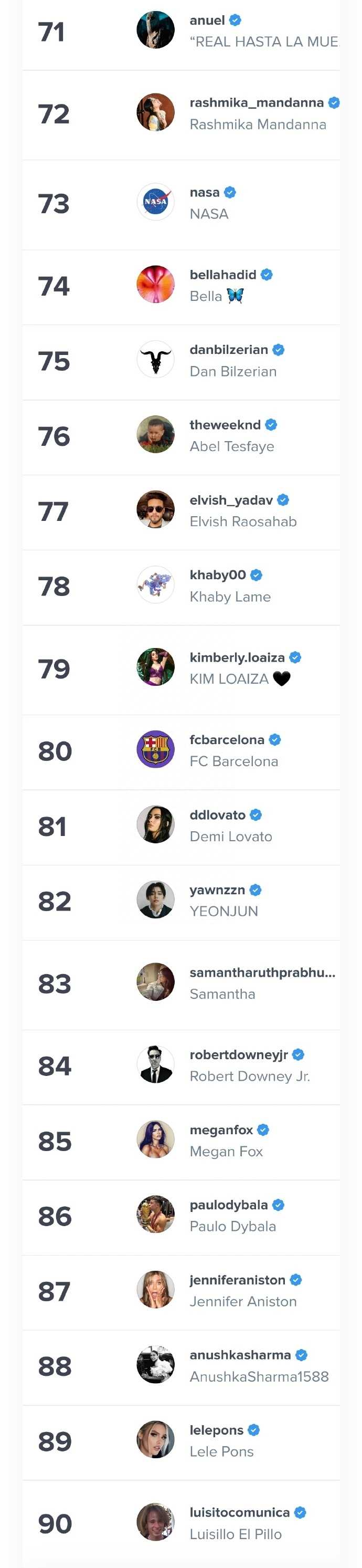This screenshot has width=362, height=1568.
Task: Click truncated samantharuthprabhu username
Action: 262,973
